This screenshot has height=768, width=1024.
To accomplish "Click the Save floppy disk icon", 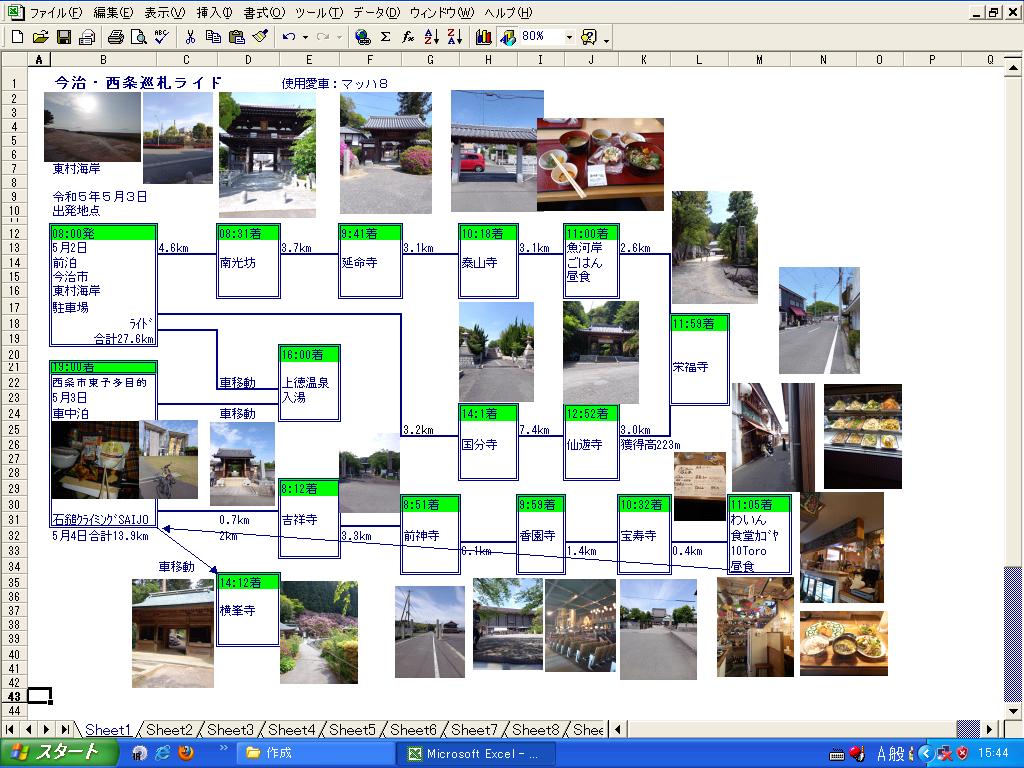I will [63, 37].
